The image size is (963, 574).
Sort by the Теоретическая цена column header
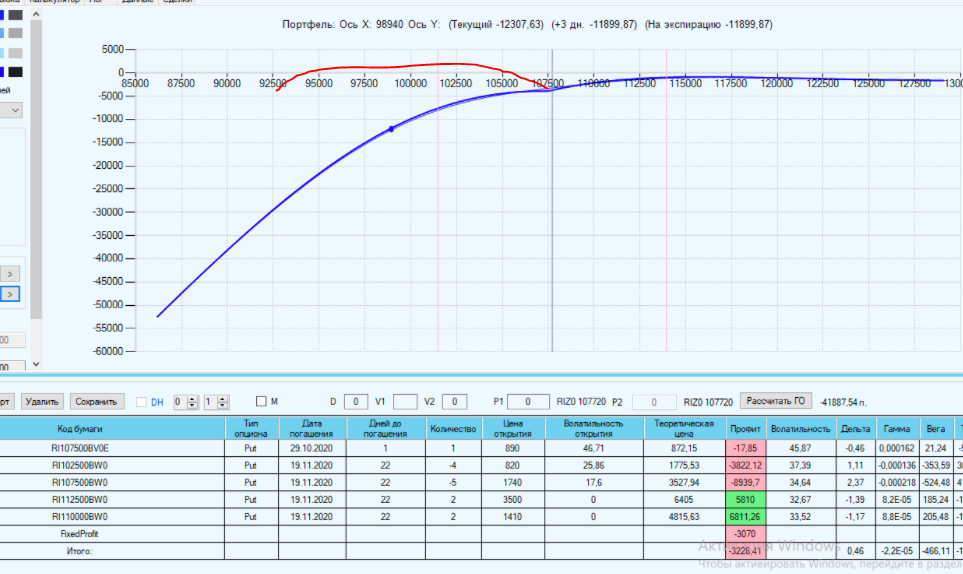[x=684, y=429]
